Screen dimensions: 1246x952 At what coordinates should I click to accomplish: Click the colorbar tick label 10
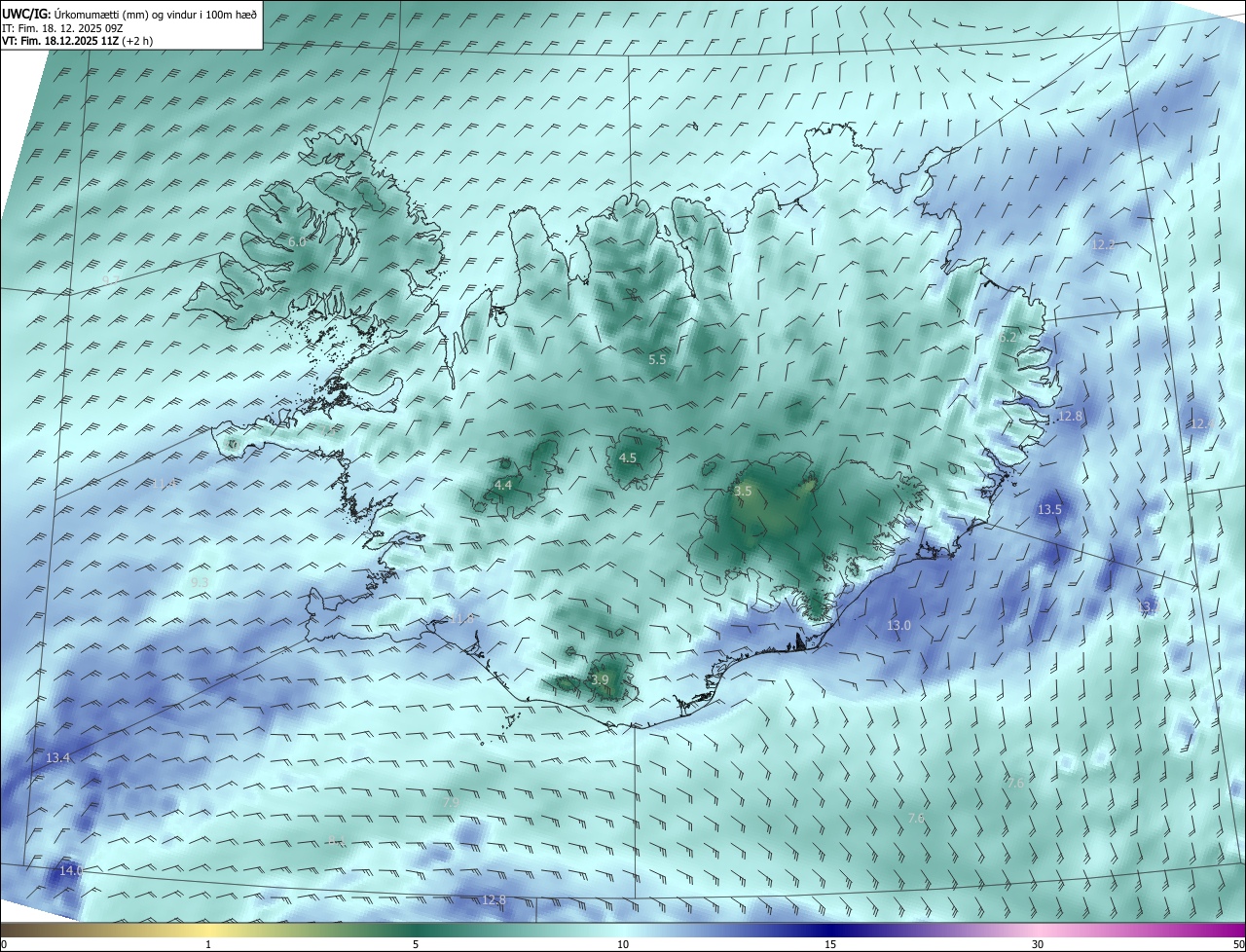pyautogui.click(x=623, y=944)
